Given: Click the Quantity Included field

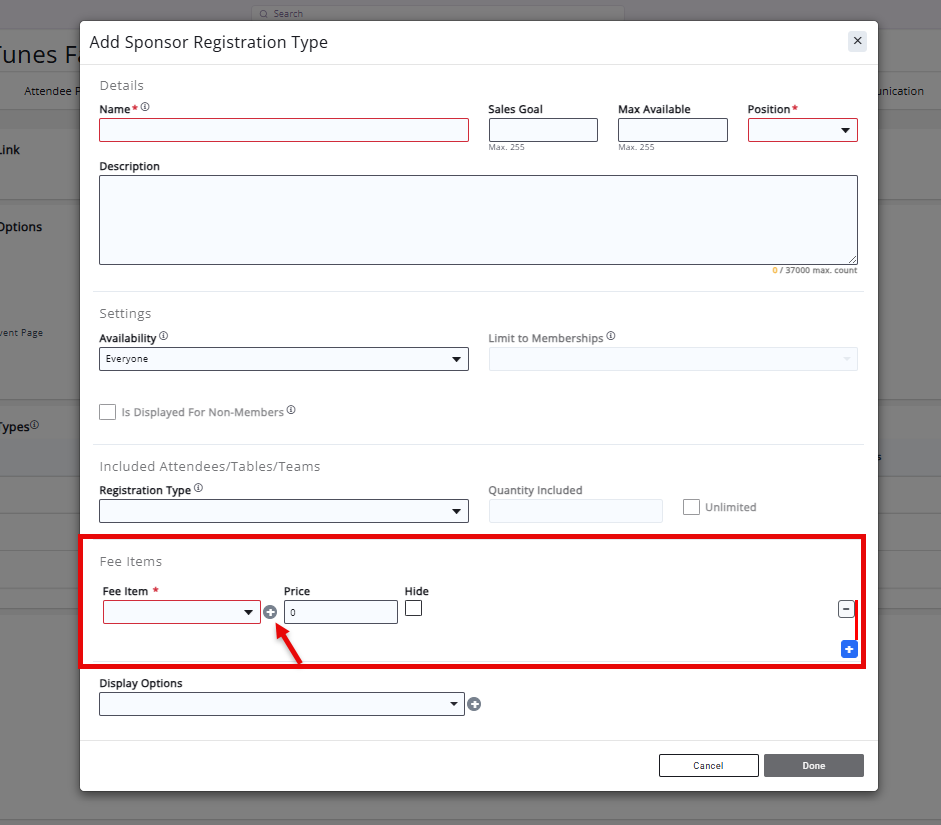Looking at the screenshot, I should point(576,511).
